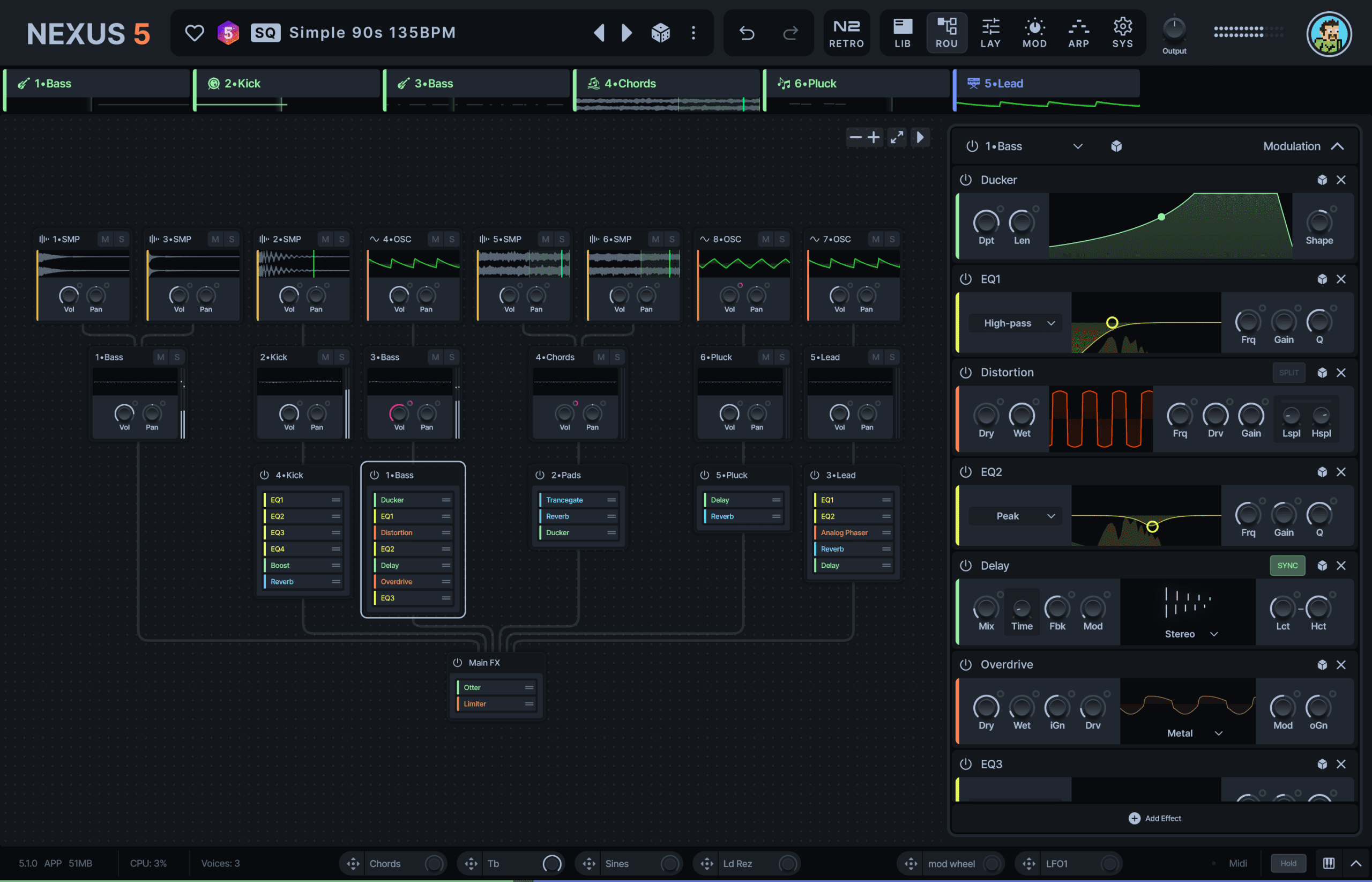Select the 4•Chords track tab

point(630,84)
